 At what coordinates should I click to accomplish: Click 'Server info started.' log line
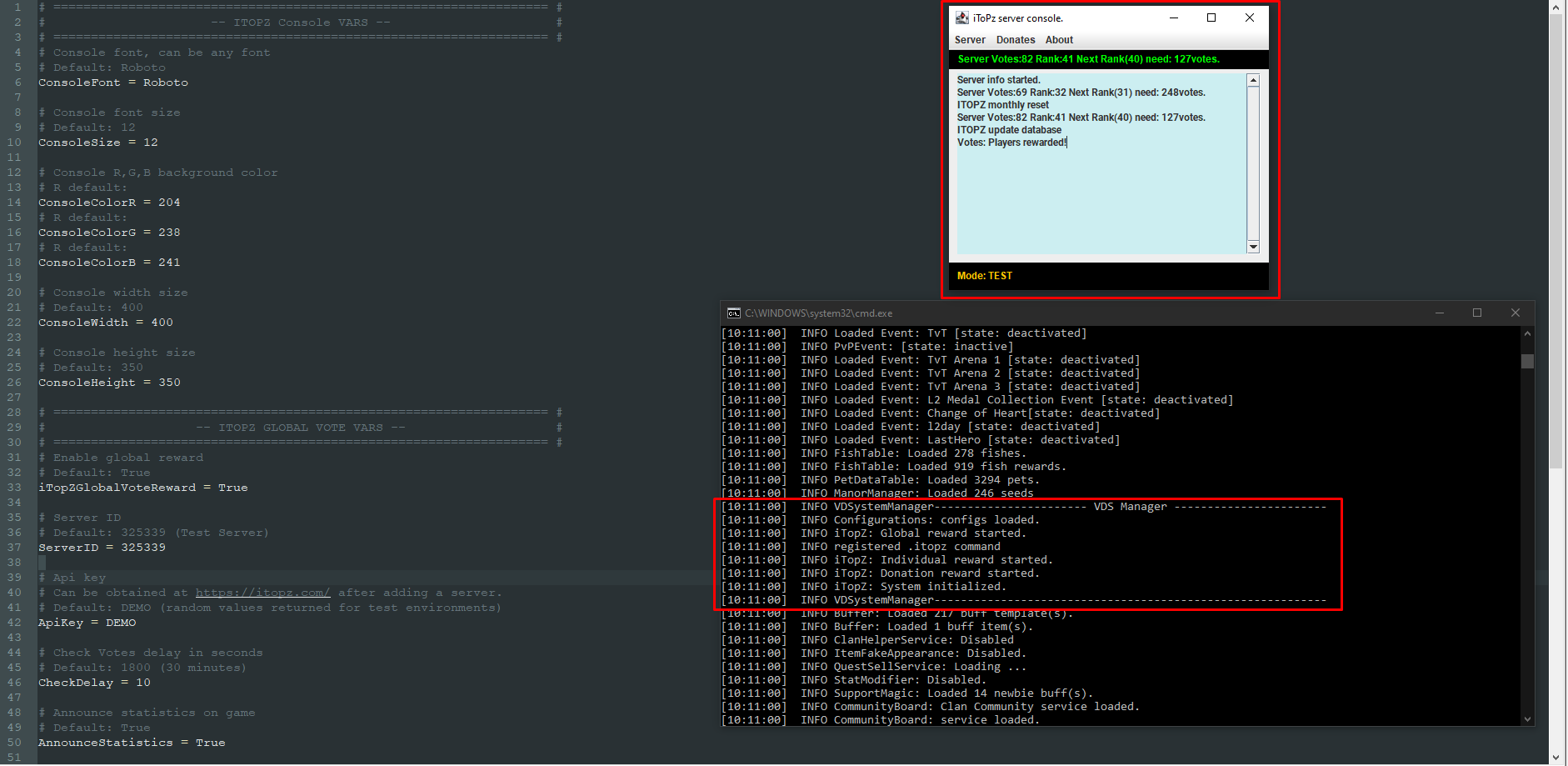click(x=998, y=80)
